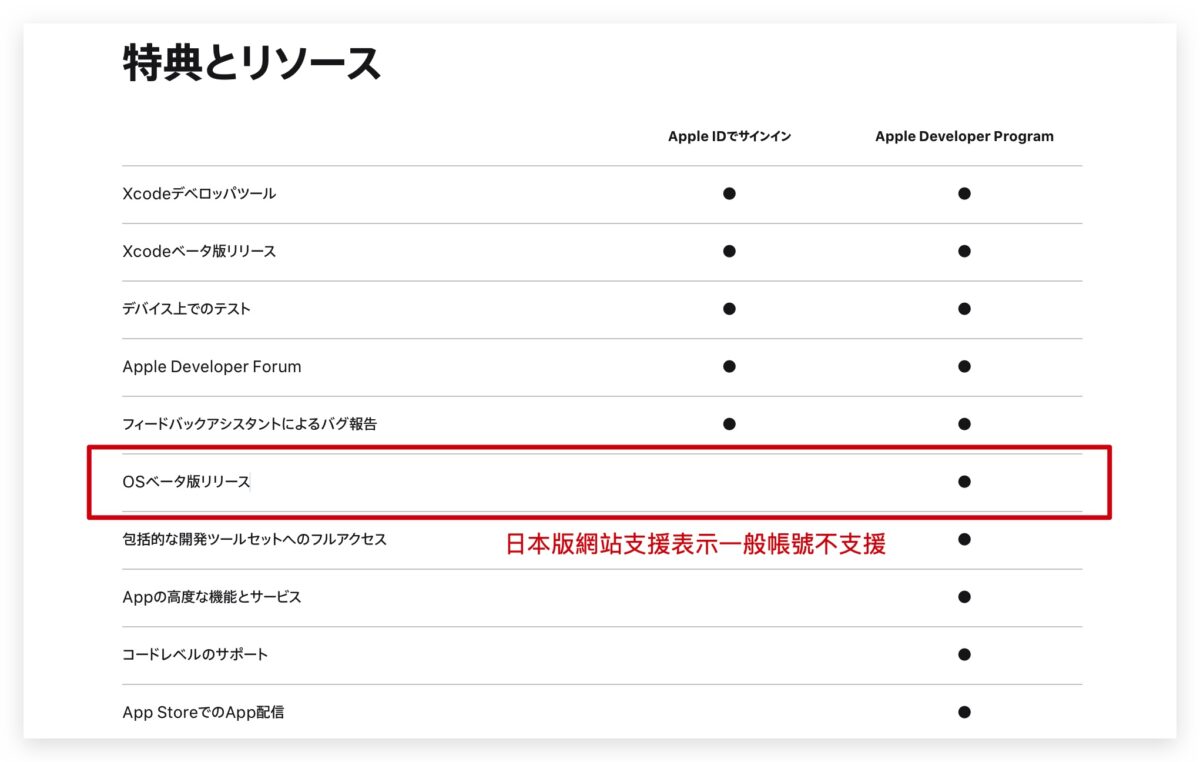Click Apple ID dot in Xcodeデベロッパツール row

click(729, 193)
